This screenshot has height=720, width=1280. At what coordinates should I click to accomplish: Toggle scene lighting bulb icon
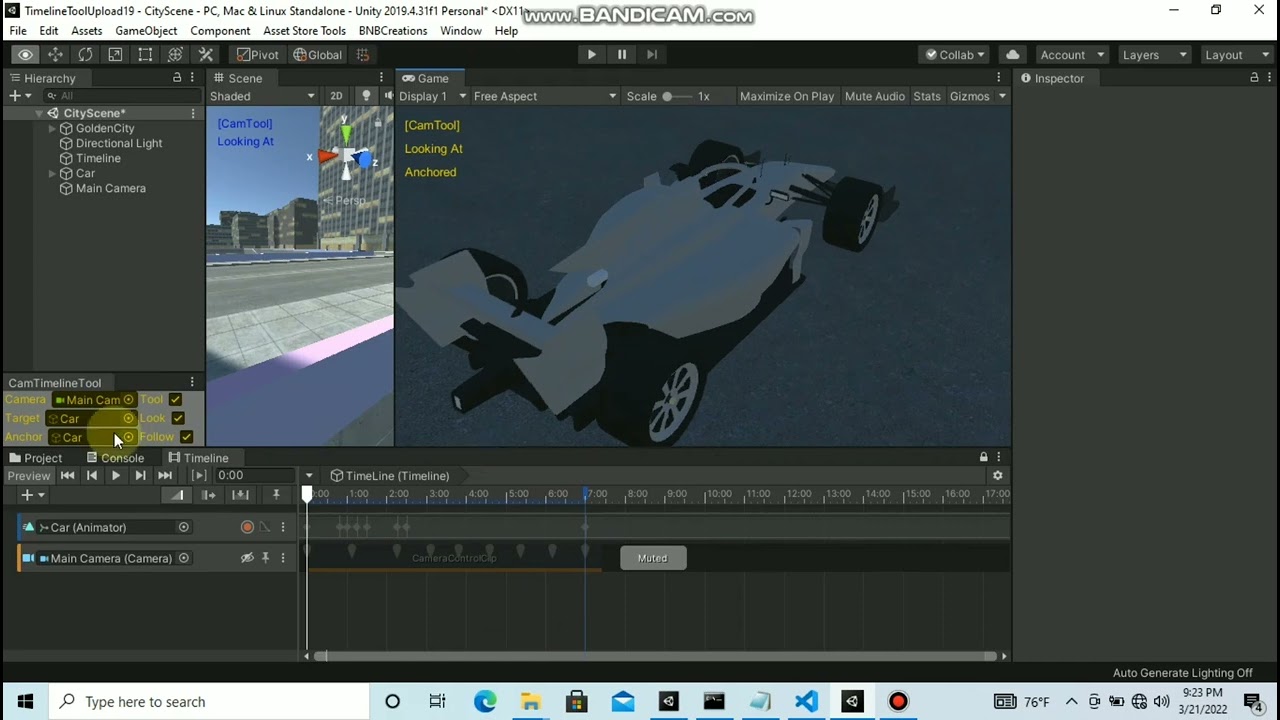[x=366, y=96]
